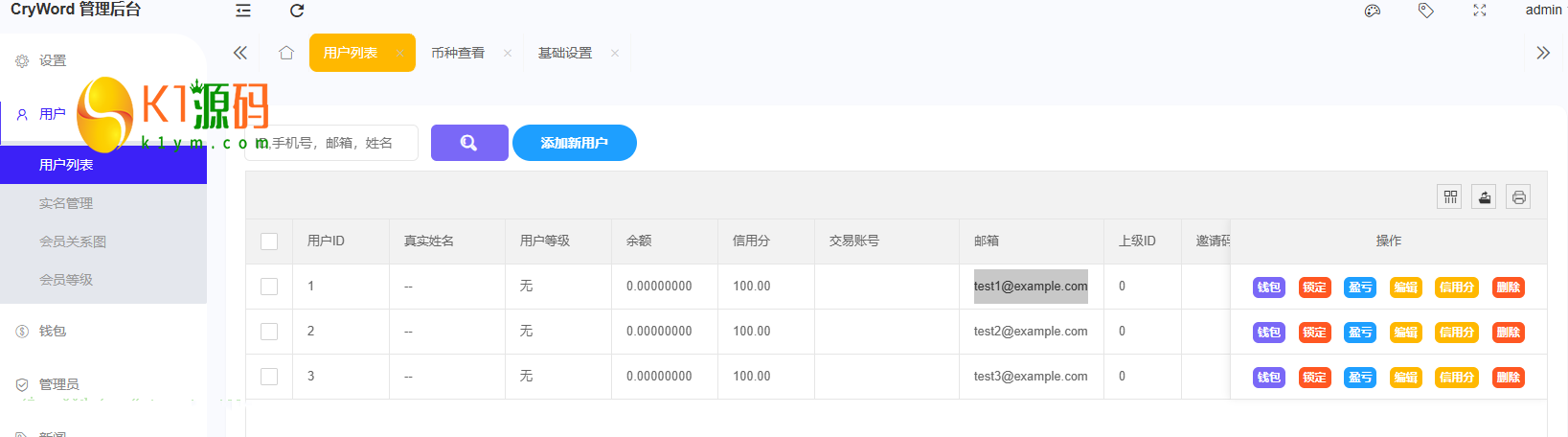Click the 邮箱 column header

[x=1032, y=241]
